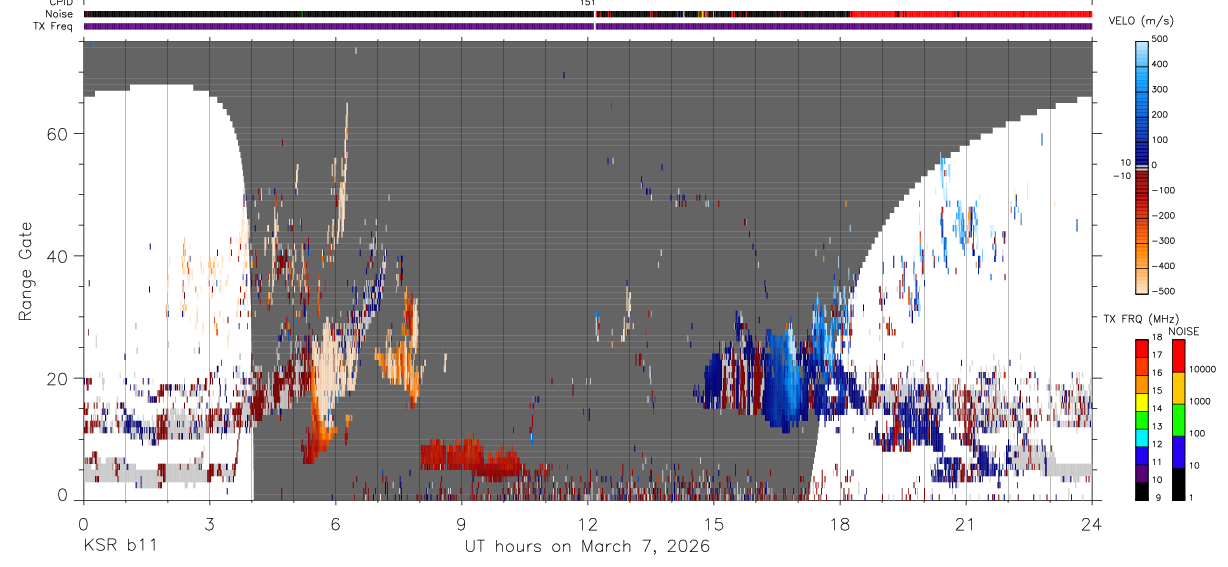
Task: Click the gray zero-velocity band in colorbar
Action: [x=1141, y=166]
